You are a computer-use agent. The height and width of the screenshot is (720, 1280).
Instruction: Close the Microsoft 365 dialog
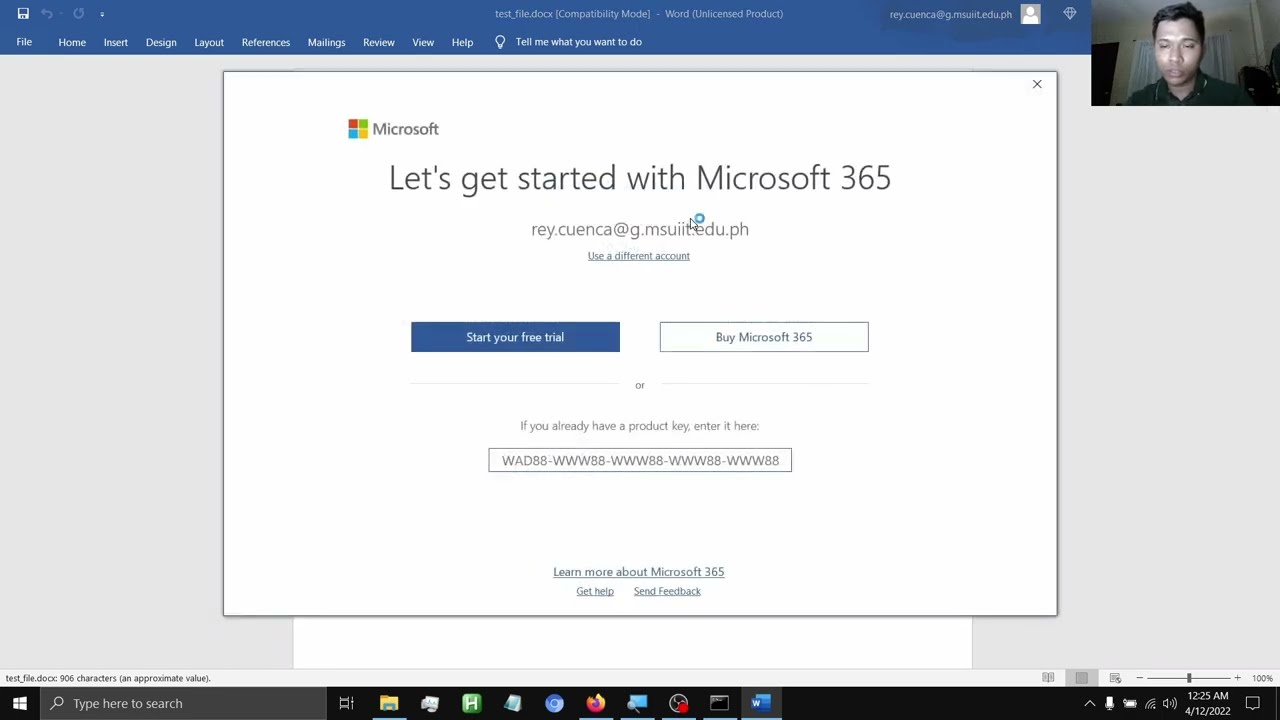1037,84
